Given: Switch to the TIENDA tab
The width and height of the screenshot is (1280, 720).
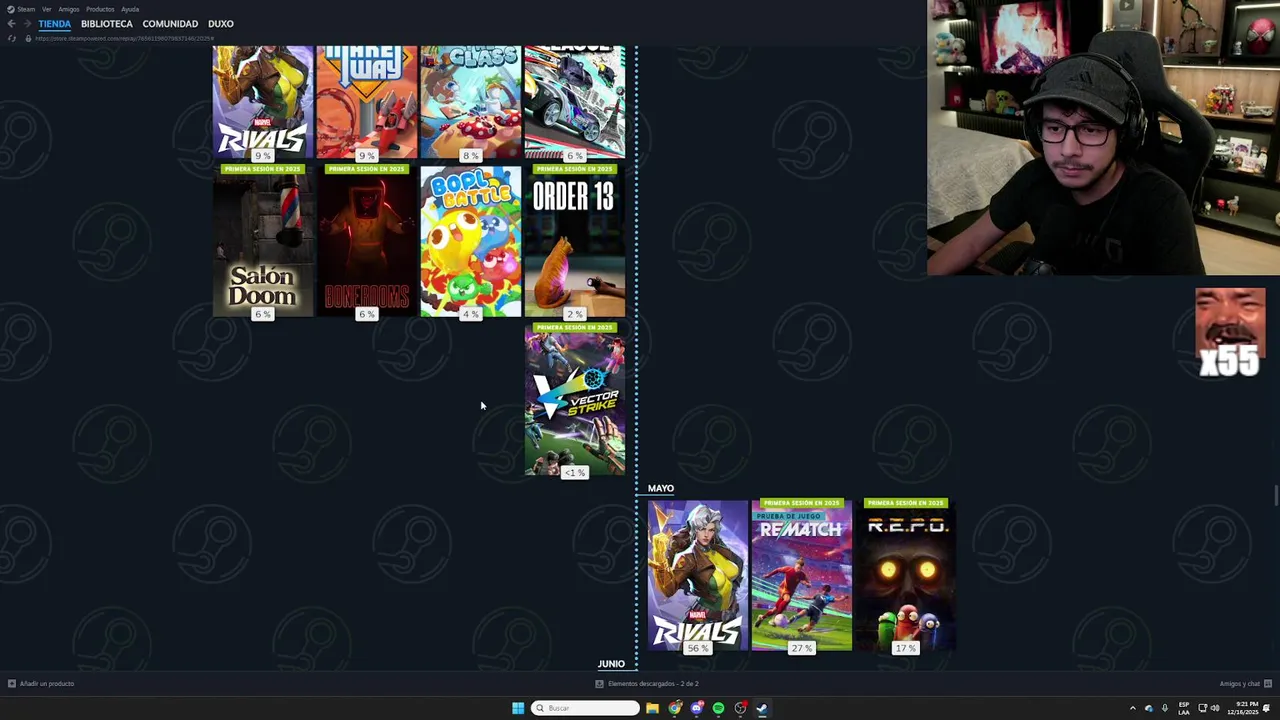Looking at the screenshot, I should pyautogui.click(x=55, y=24).
